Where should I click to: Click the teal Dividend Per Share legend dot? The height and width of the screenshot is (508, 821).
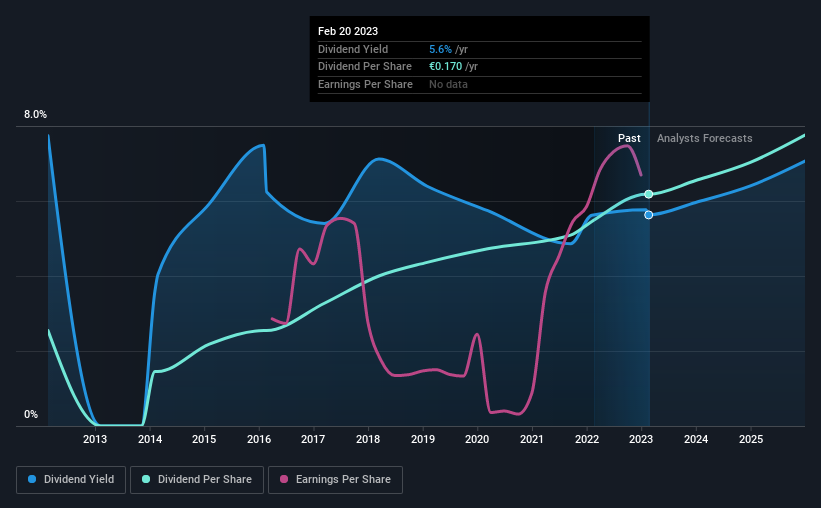(146, 479)
